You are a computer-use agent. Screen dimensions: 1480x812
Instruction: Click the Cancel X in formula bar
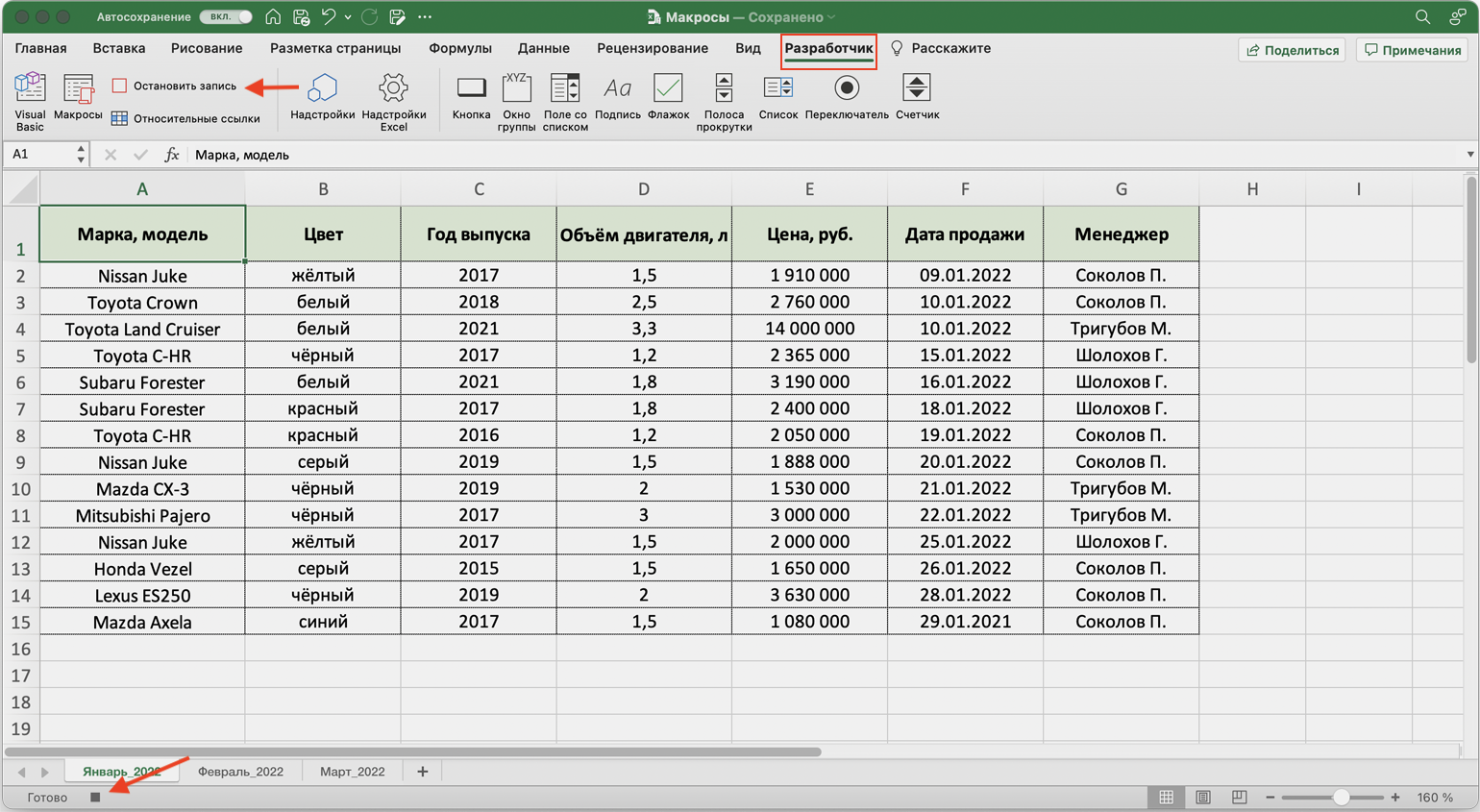pos(111,154)
